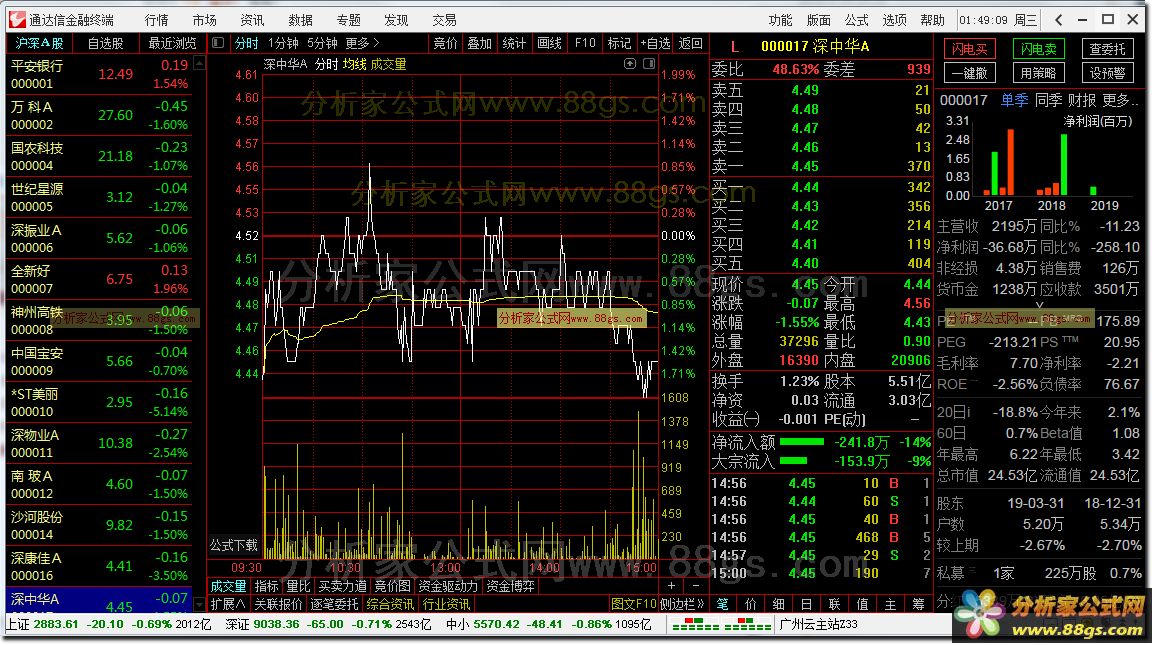Switch to 自选股 list tab
Viewport: 1154px width, 645px height.
pos(105,43)
